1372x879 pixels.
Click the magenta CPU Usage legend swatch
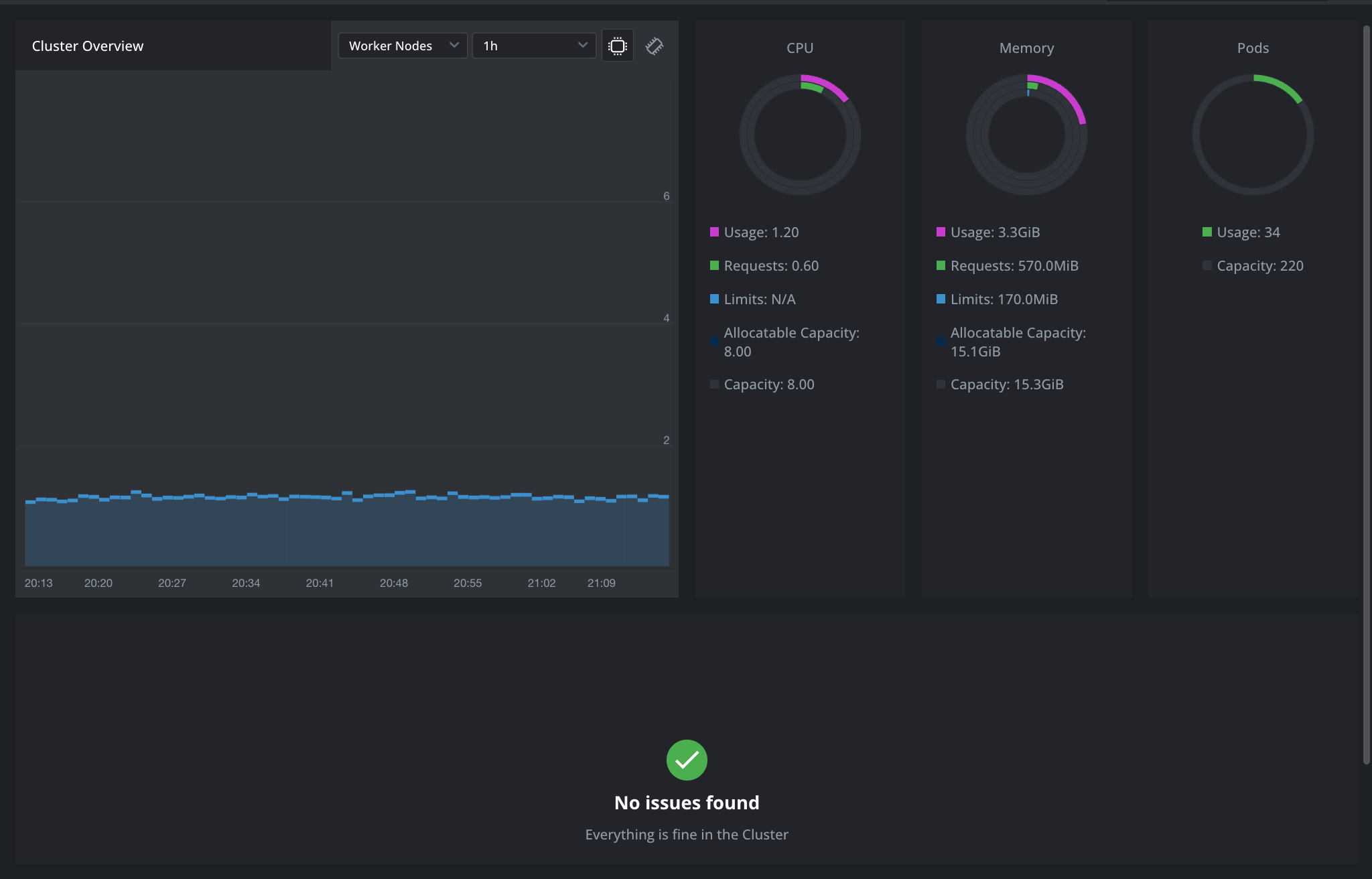(714, 232)
